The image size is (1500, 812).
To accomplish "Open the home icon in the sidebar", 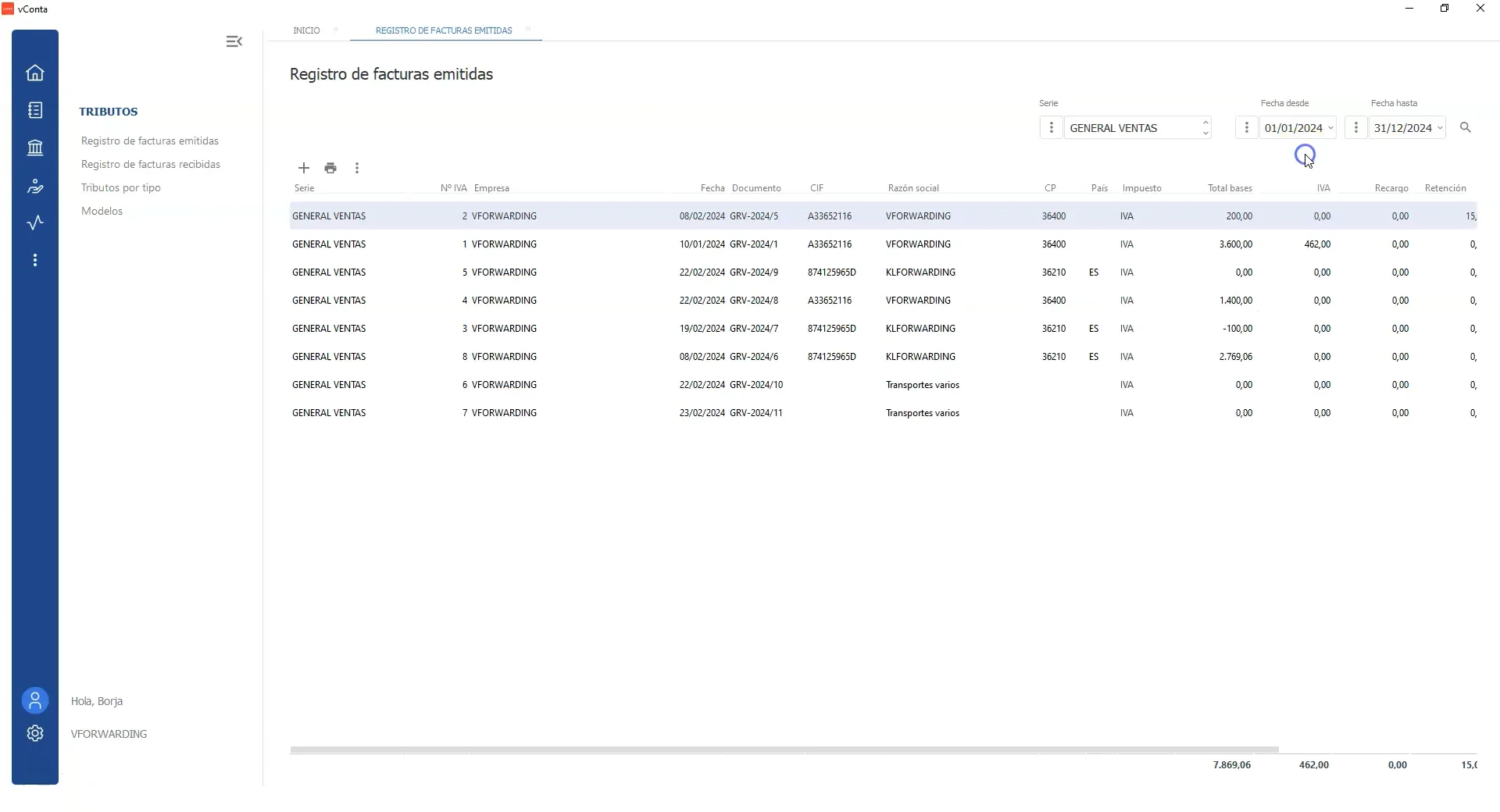I will (35, 73).
